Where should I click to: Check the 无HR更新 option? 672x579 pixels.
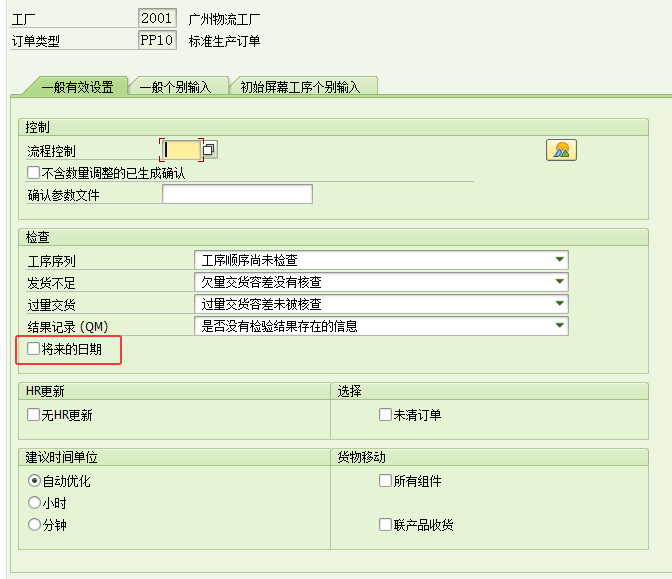pos(34,415)
